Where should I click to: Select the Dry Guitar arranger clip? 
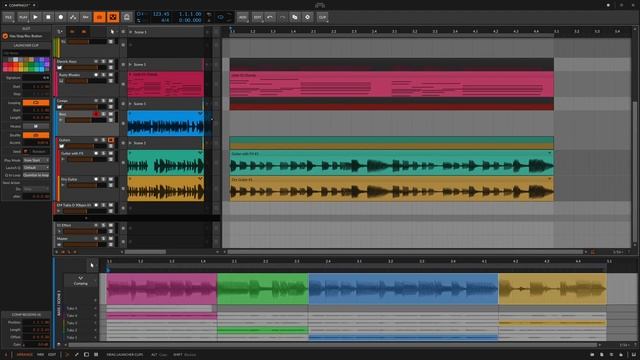(x=391, y=189)
